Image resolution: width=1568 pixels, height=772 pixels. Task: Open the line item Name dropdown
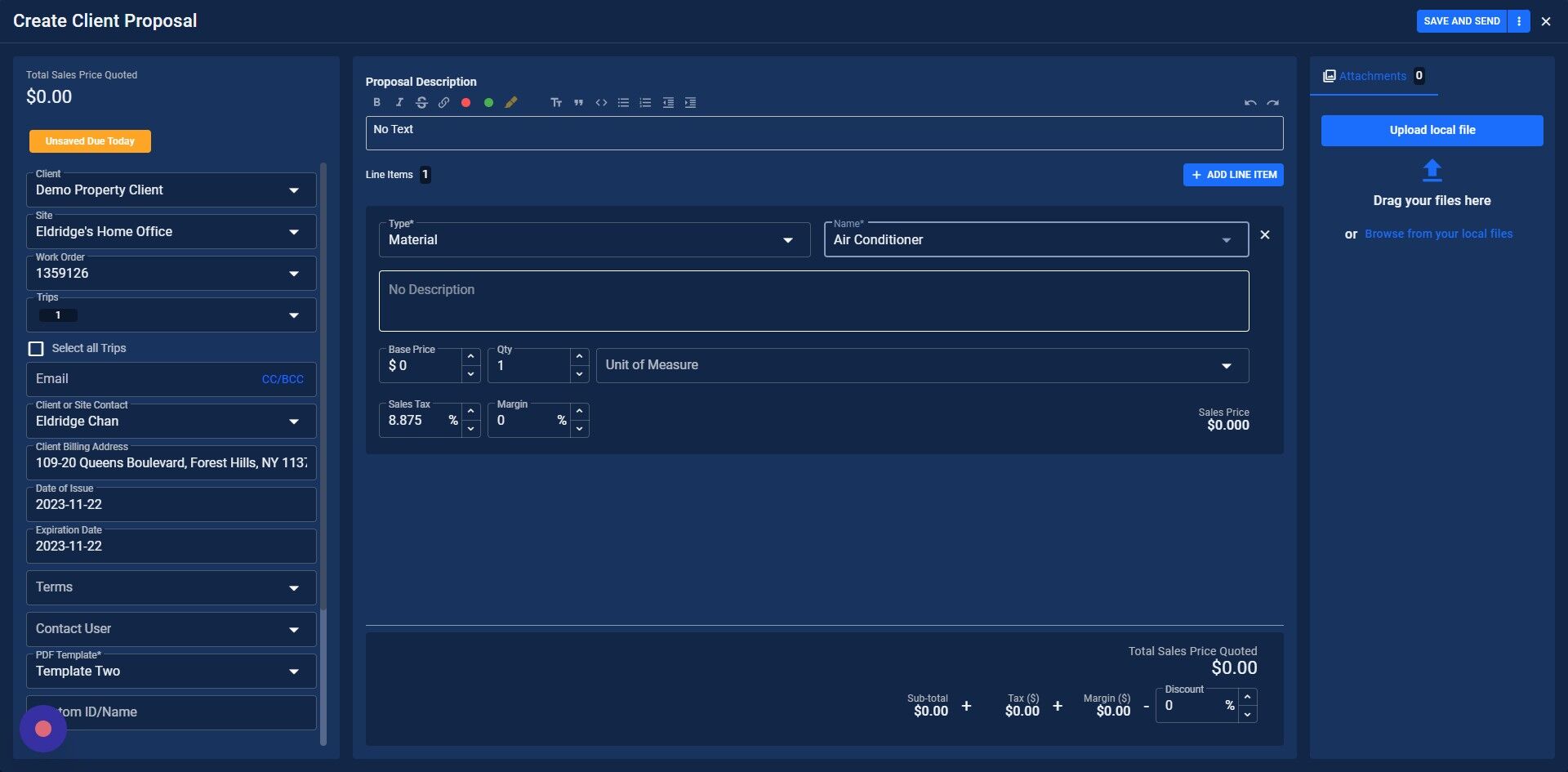coord(1036,240)
